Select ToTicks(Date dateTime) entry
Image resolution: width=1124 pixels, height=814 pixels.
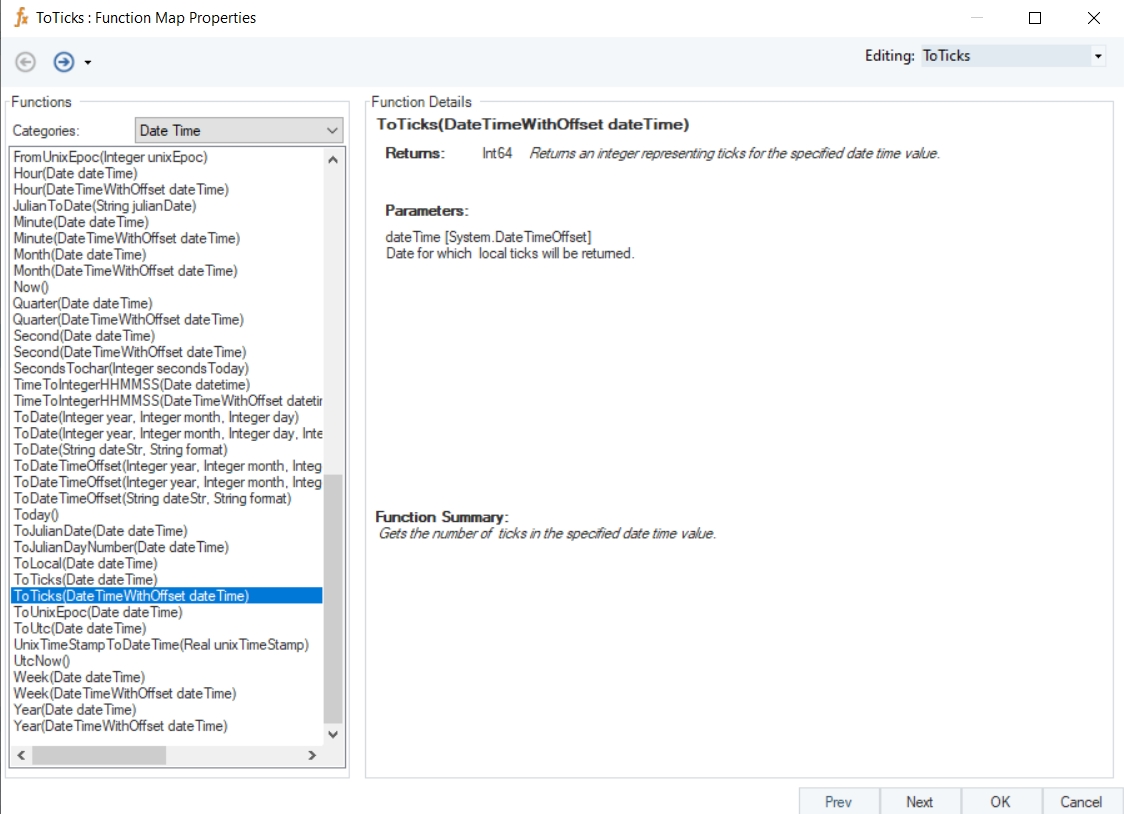pyautogui.click(x=85, y=580)
